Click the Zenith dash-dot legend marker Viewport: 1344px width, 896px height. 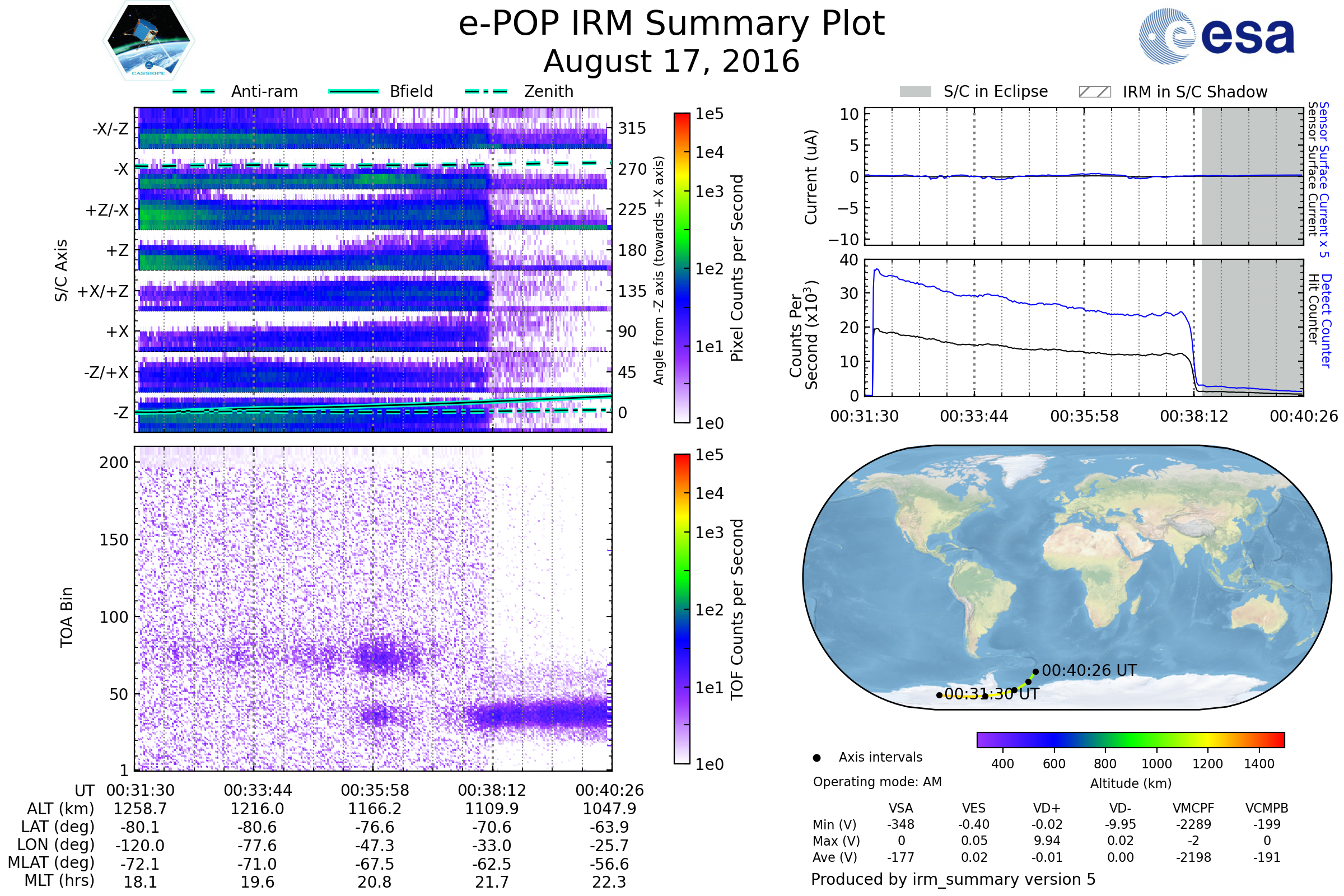486,91
